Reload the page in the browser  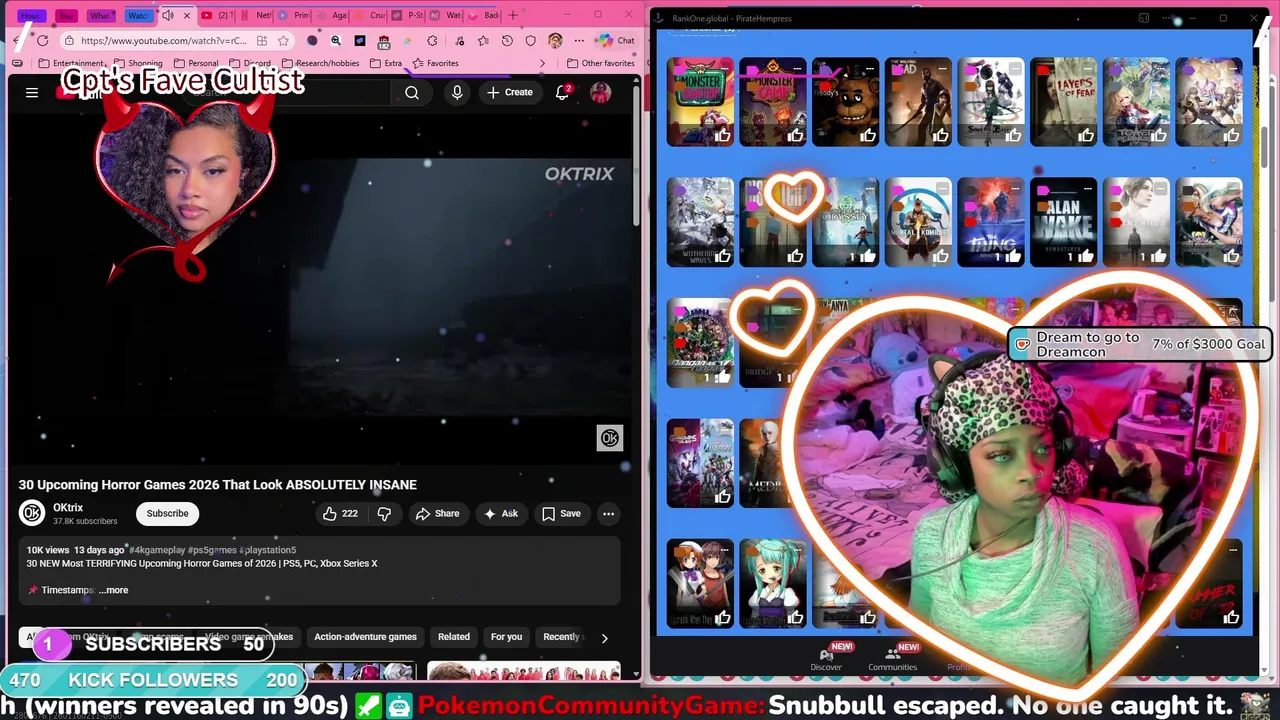(42, 40)
